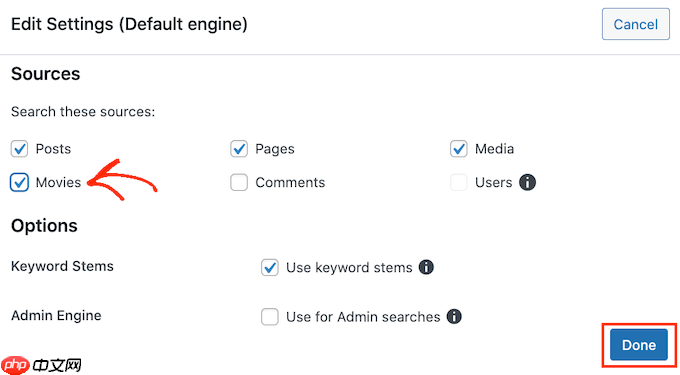The height and width of the screenshot is (375, 680).
Task: Open info tooltip for Use keyword stems
Action: tap(426, 267)
